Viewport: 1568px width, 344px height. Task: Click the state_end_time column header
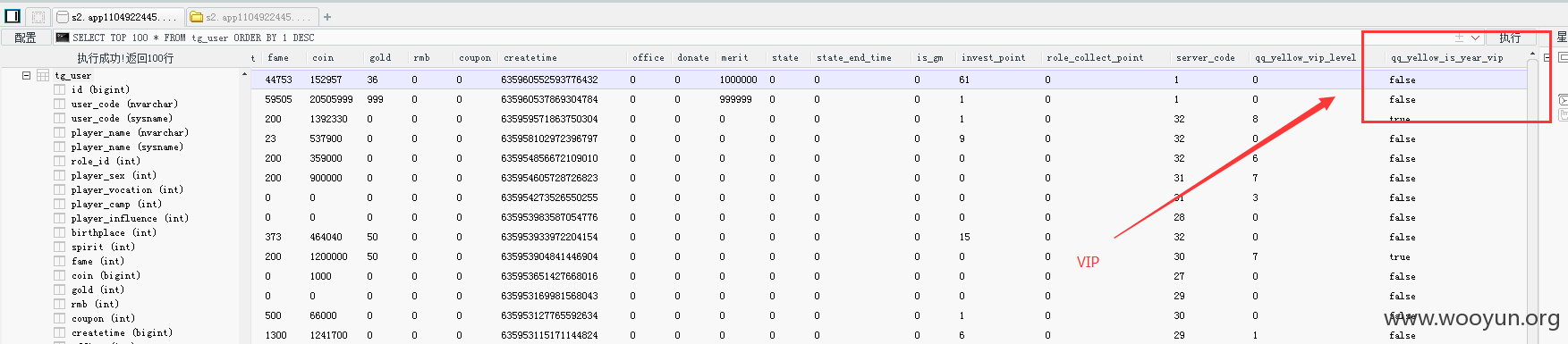tap(854, 57)
